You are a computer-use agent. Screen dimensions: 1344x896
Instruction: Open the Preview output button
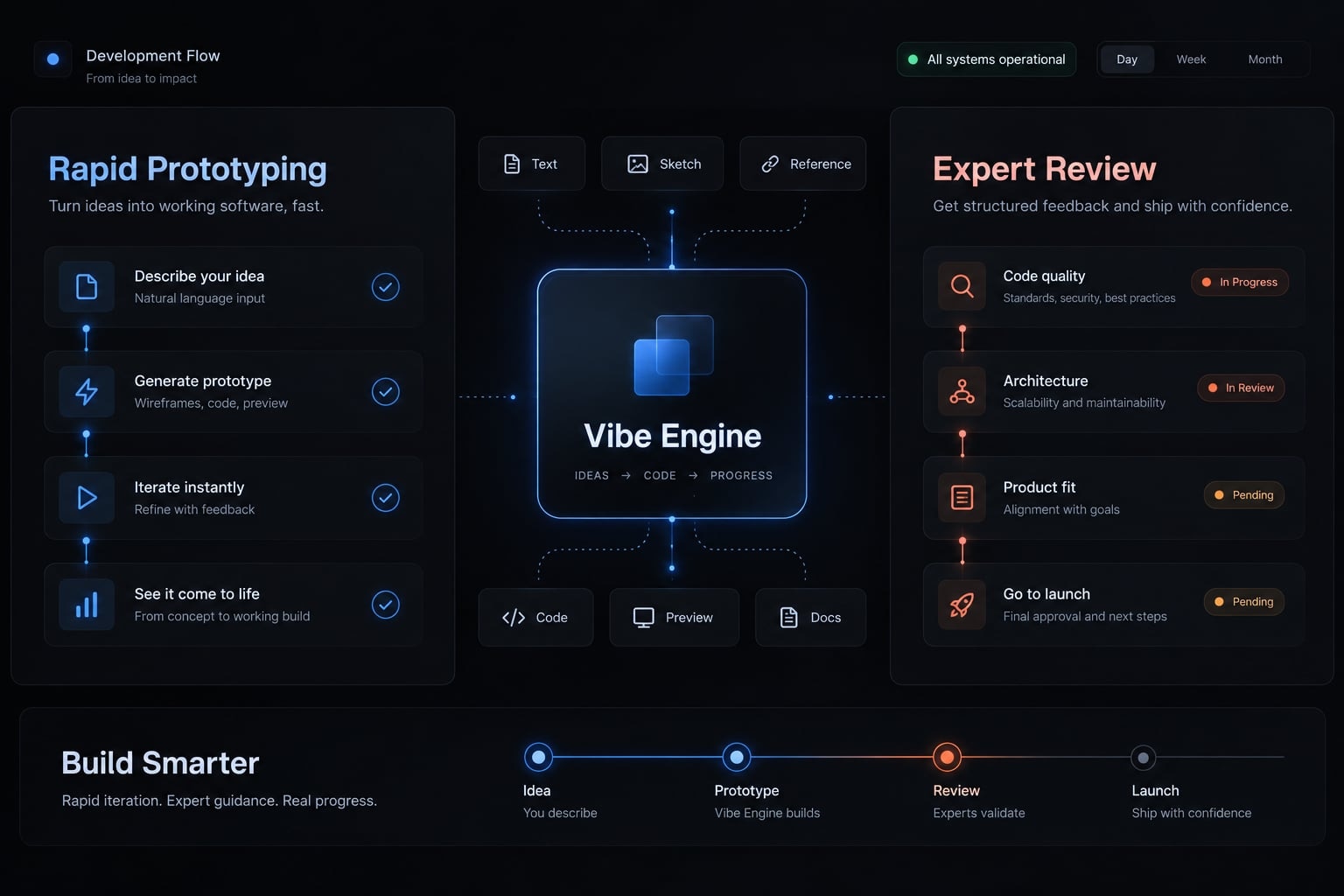click(x=674, y=618)
